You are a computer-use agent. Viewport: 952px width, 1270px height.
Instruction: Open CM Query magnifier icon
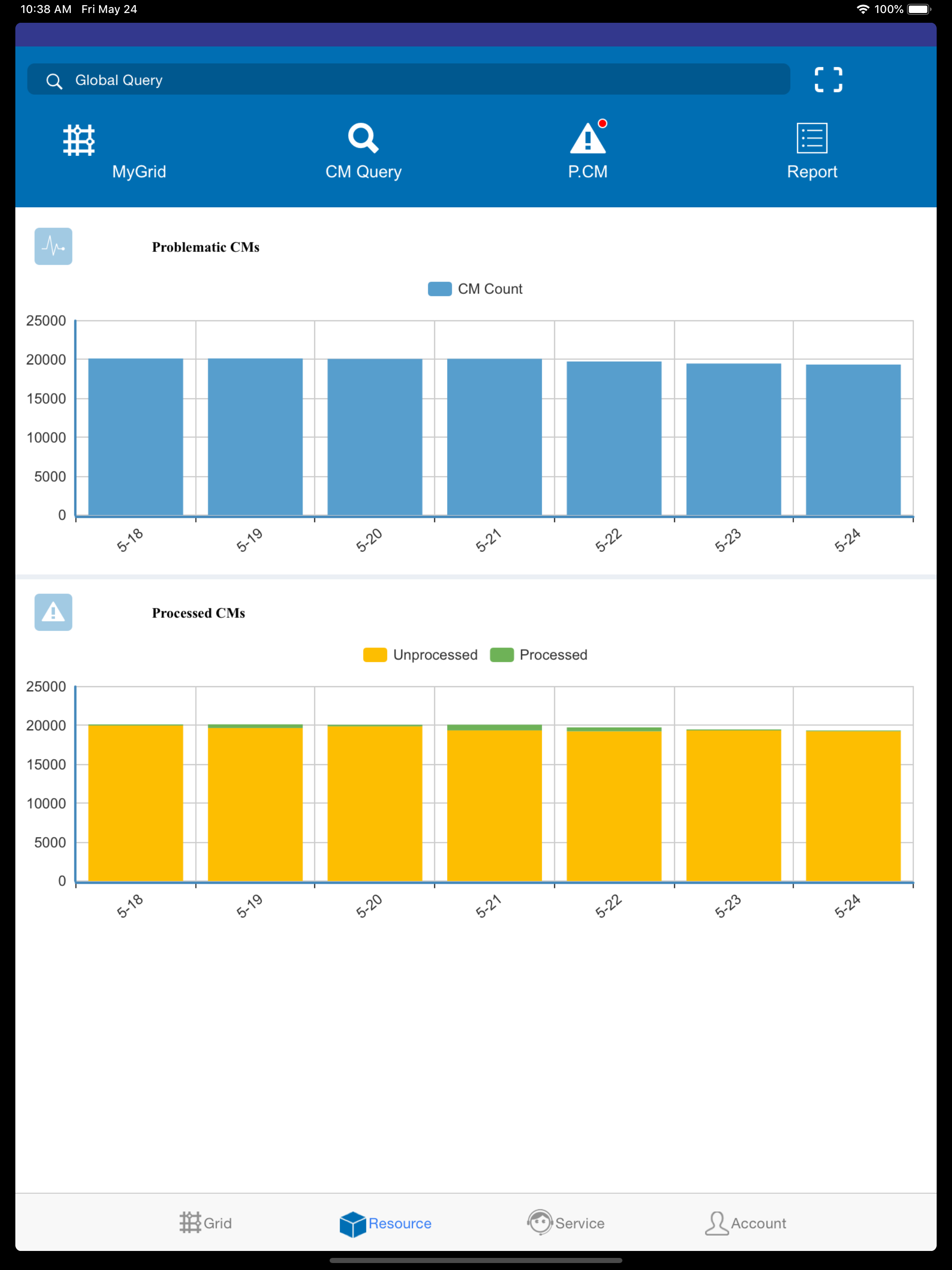[x=363, y=139]
